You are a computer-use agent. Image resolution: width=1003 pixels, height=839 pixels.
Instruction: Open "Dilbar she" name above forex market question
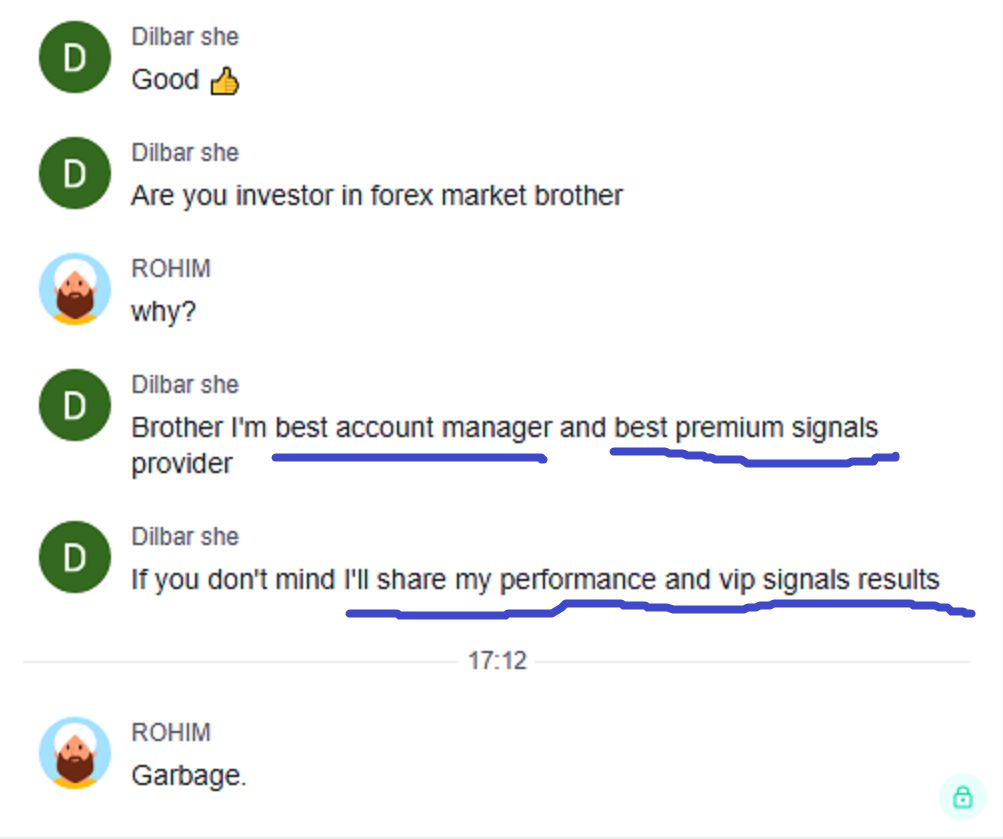[x=185, y=153]
